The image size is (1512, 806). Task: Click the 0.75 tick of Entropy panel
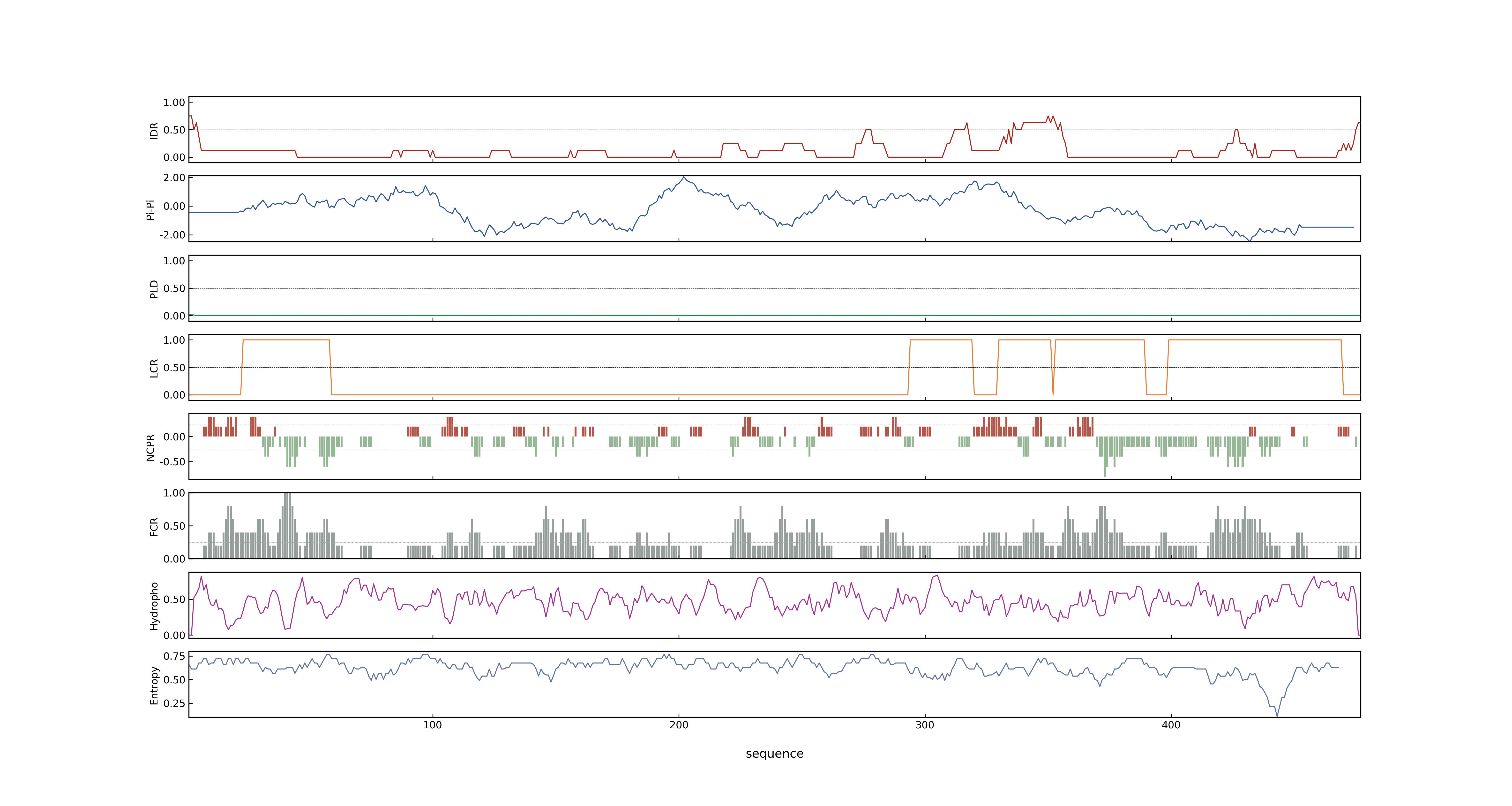pyautogui.click(x=174, y=656)
